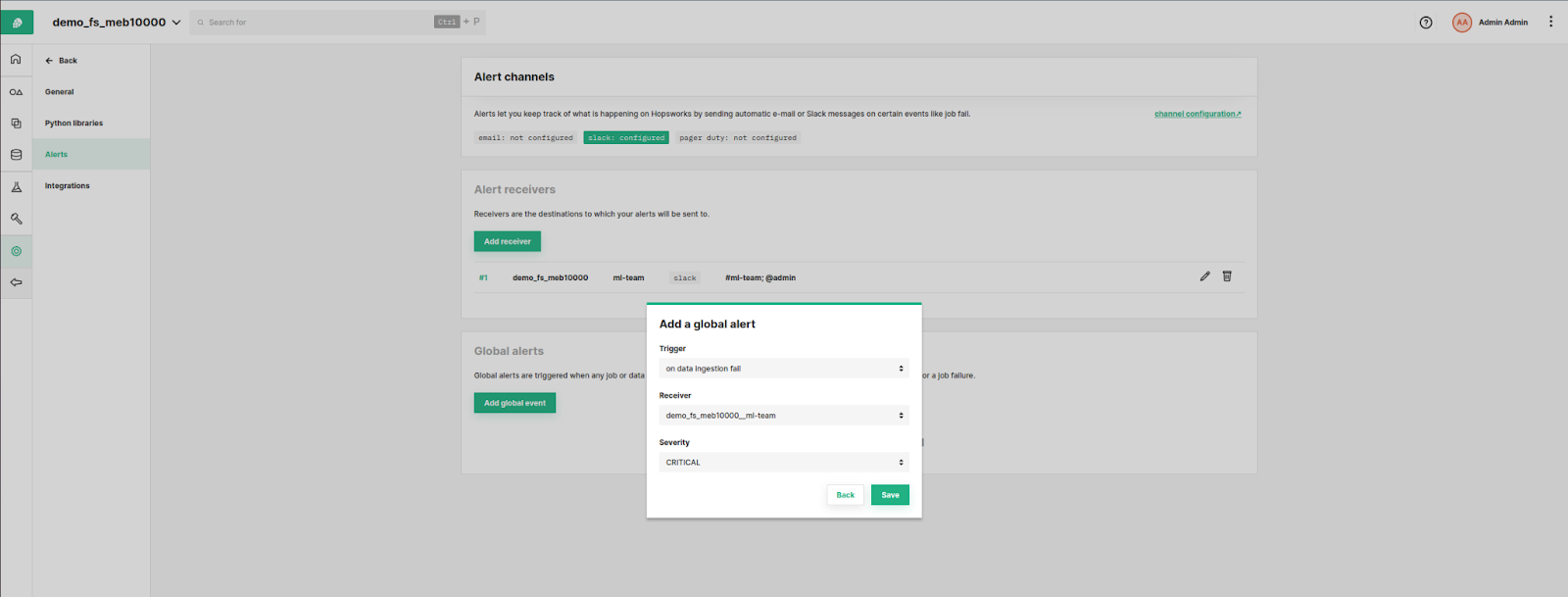The width and height of the screenshot is (1568, 597).
Task: Click the Hopsworks logo icon
Action: (x=17, y=22)
